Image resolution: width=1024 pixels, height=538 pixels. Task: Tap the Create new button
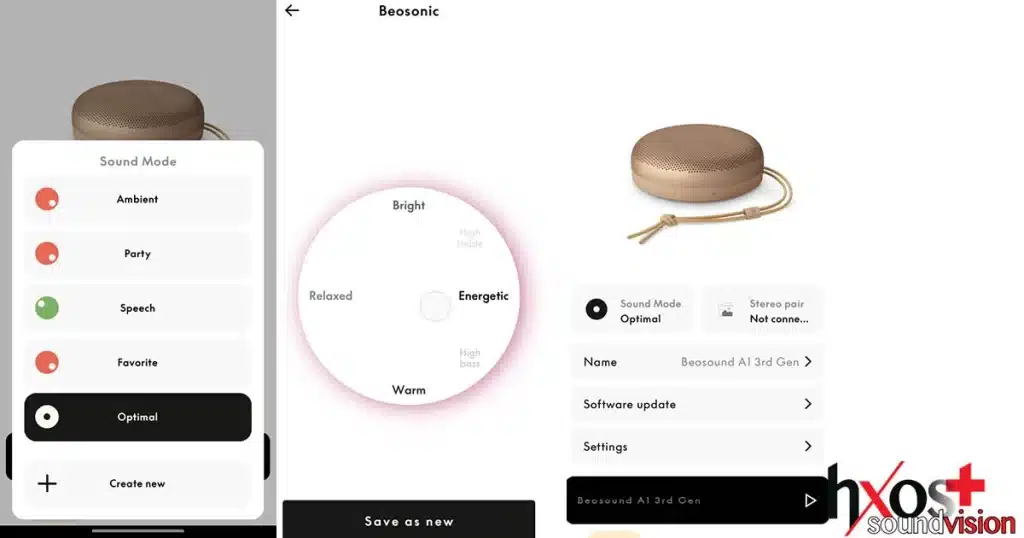pyautogui.click(x=138, y=483)
